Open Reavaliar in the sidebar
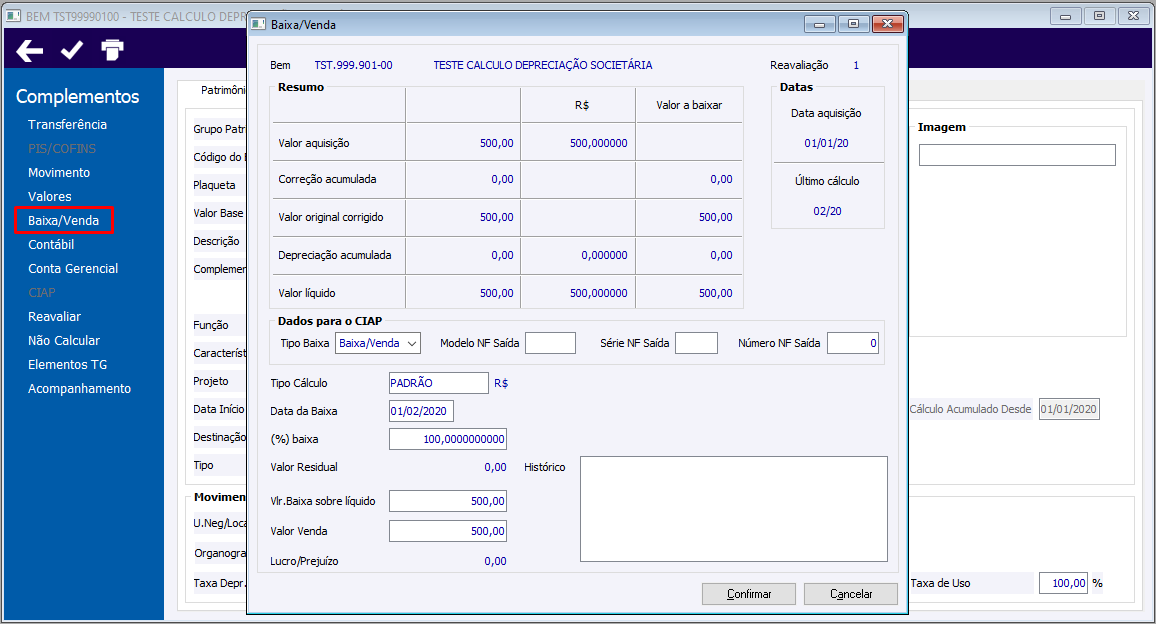This screenshot has width=1156, height=624. coord(55,316)
